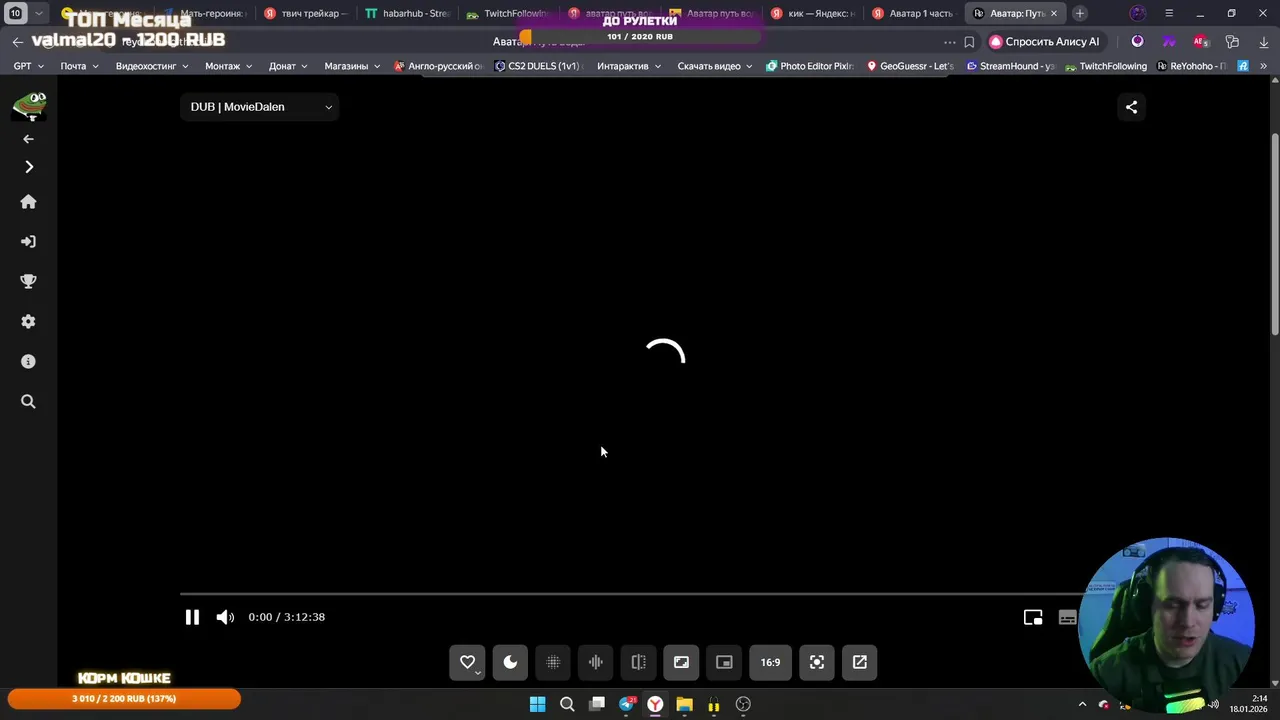
Task: Open the GeoGuessr bookmark
Action: pos(910,66)
